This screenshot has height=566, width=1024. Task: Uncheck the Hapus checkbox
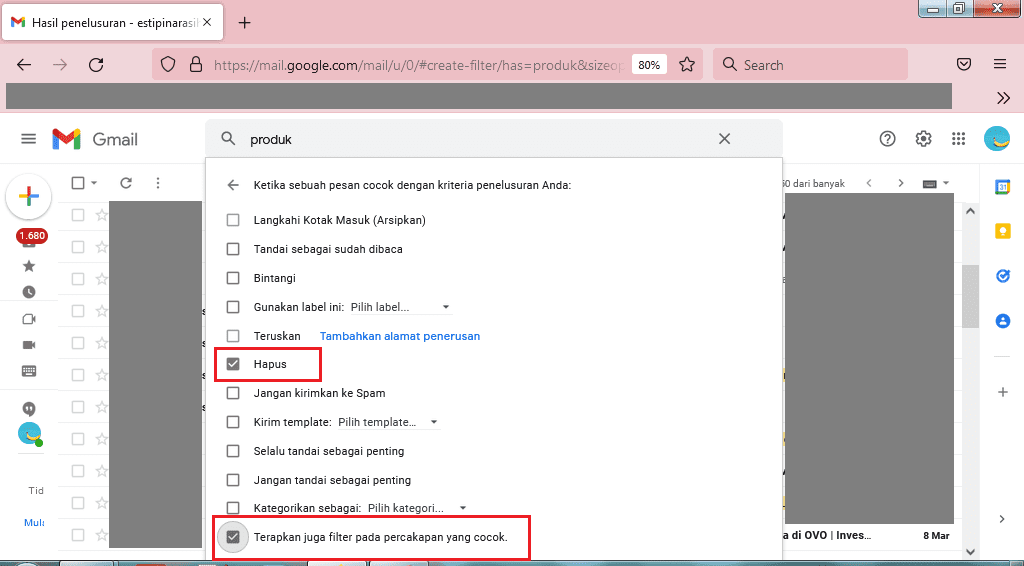233,364
